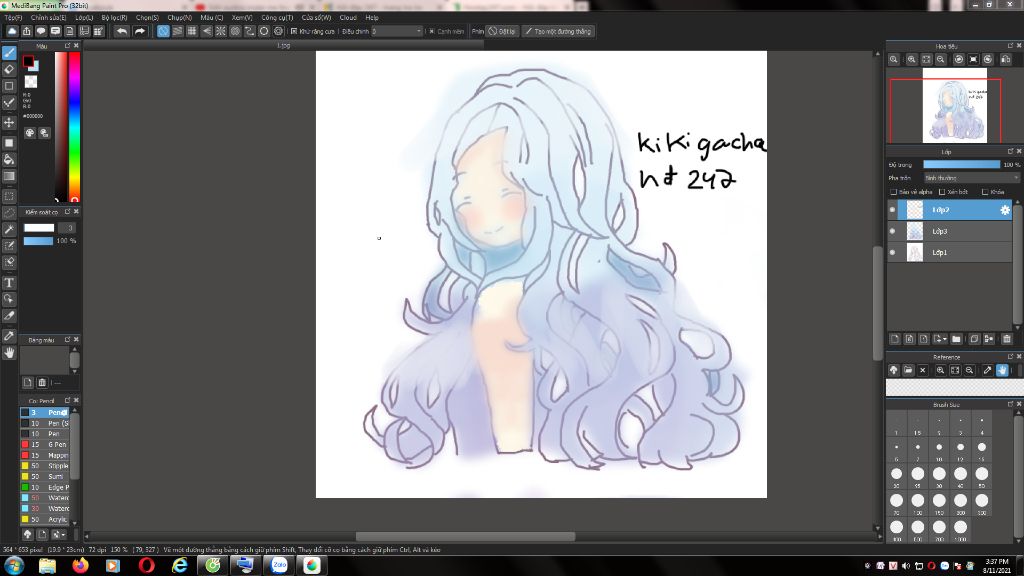This screenshot has height=576, width=1024.
Task: Open the Bộ lọc(R) filter menu
Action: (x=114, y=18)
